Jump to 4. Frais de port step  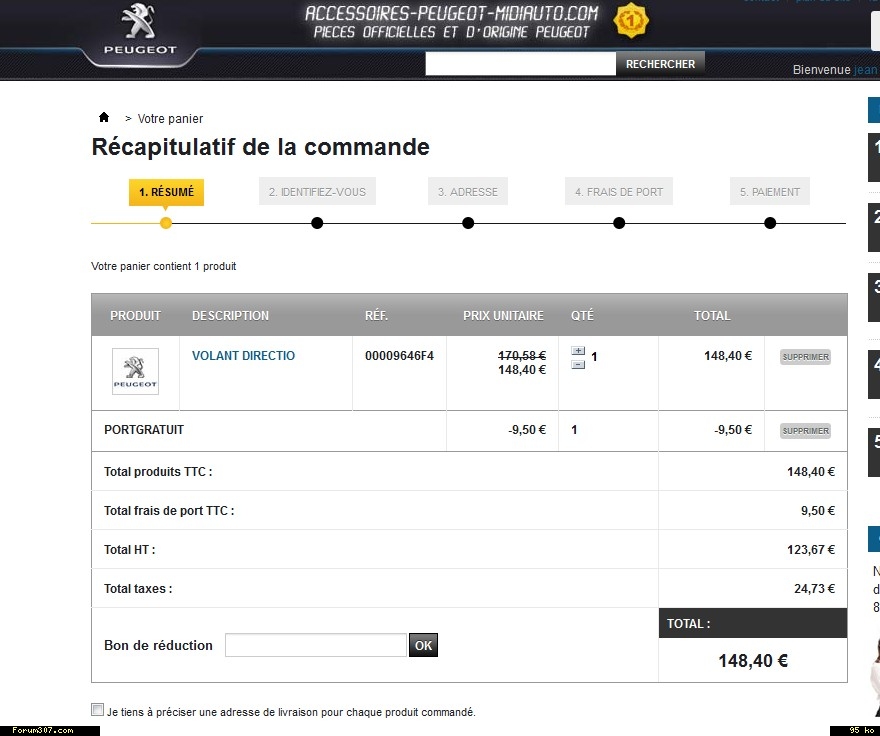point(619,192)
